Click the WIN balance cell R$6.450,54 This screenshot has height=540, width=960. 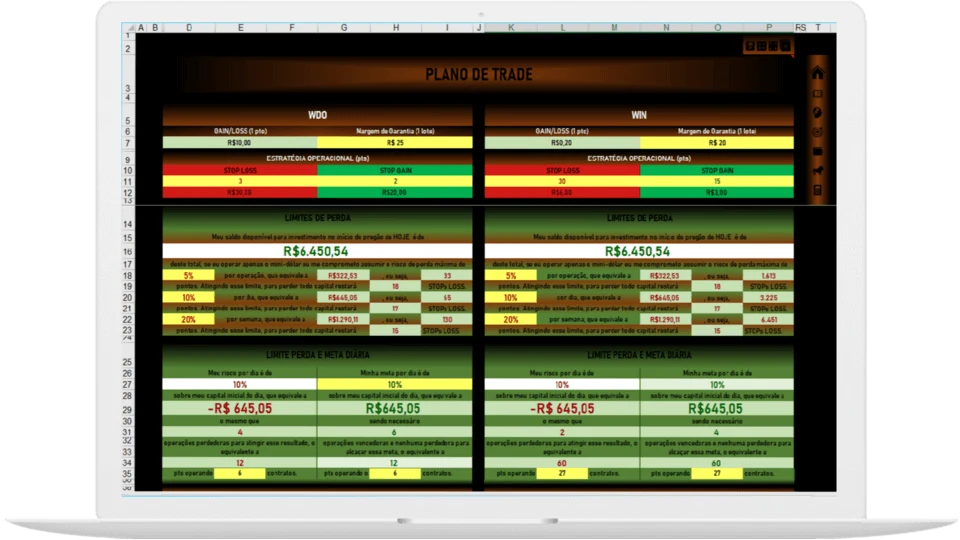pyautogui.click(x=639, y=251)
